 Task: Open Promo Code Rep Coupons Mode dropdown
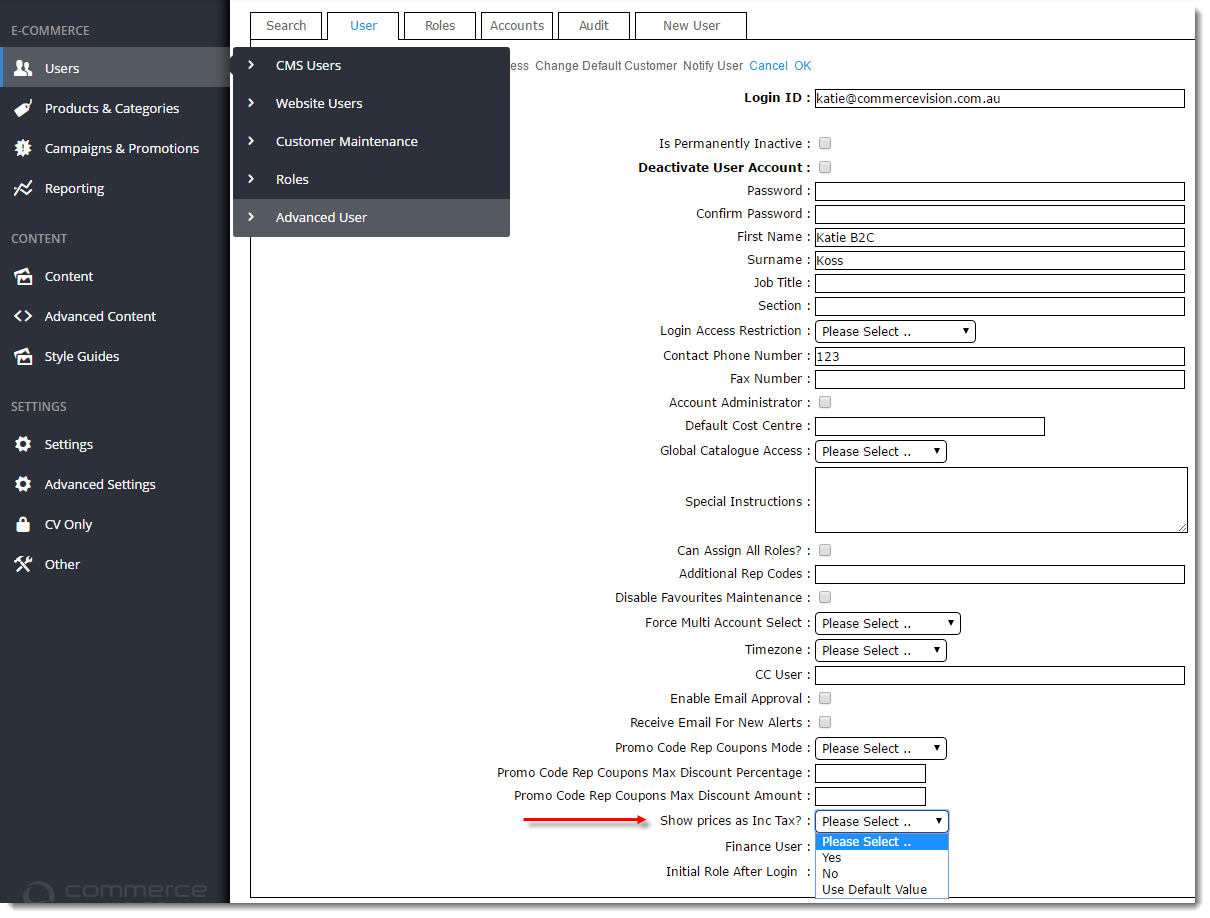pos(881,748)
